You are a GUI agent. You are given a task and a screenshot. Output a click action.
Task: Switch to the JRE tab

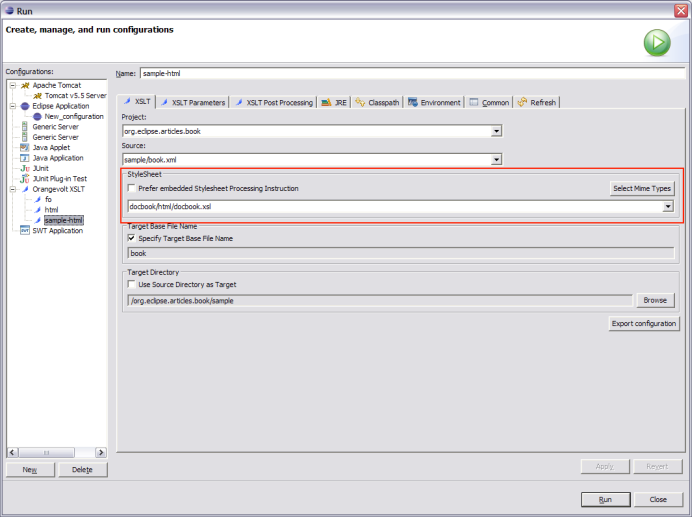[x=335, y=102]
